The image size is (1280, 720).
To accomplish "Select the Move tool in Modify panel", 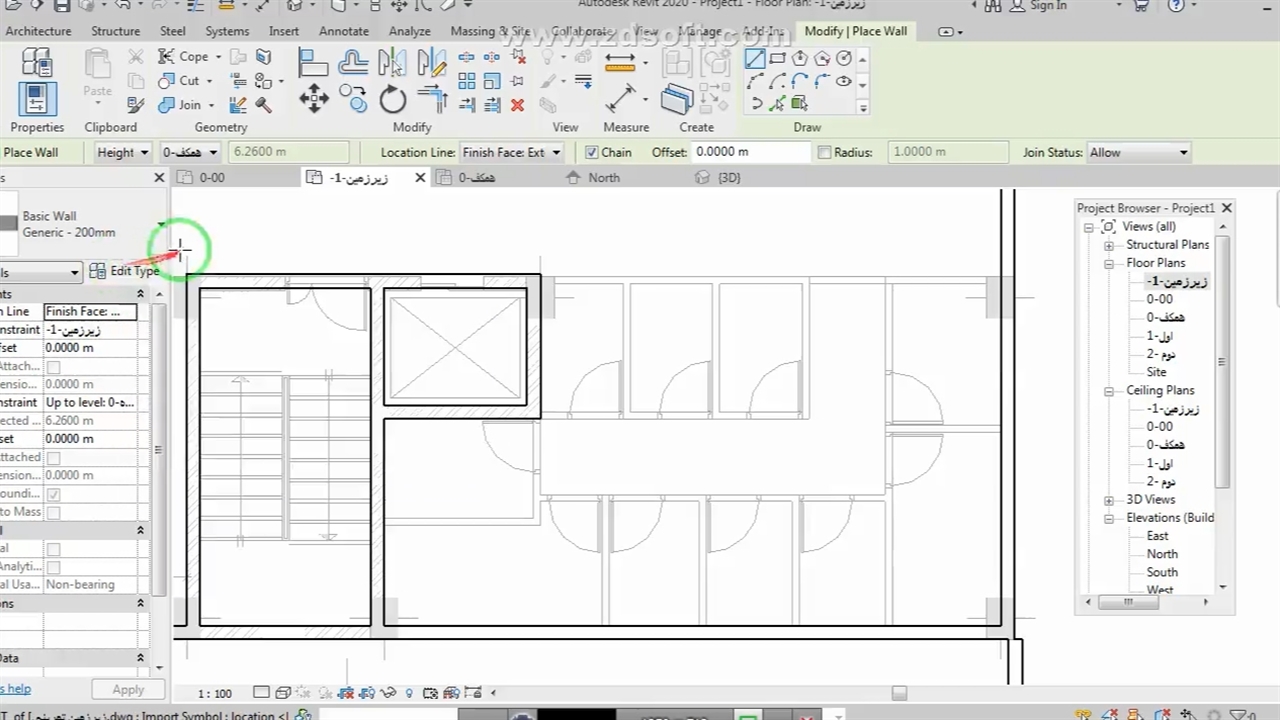I will tap(314, 98).
